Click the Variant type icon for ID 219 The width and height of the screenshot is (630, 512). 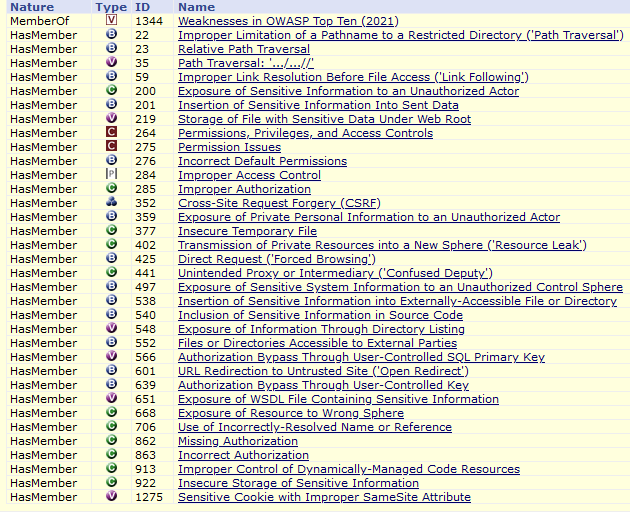point(111,118)
